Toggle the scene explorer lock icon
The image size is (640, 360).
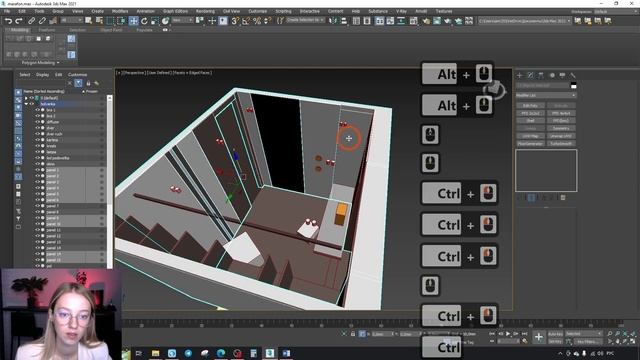click(88, 83)
